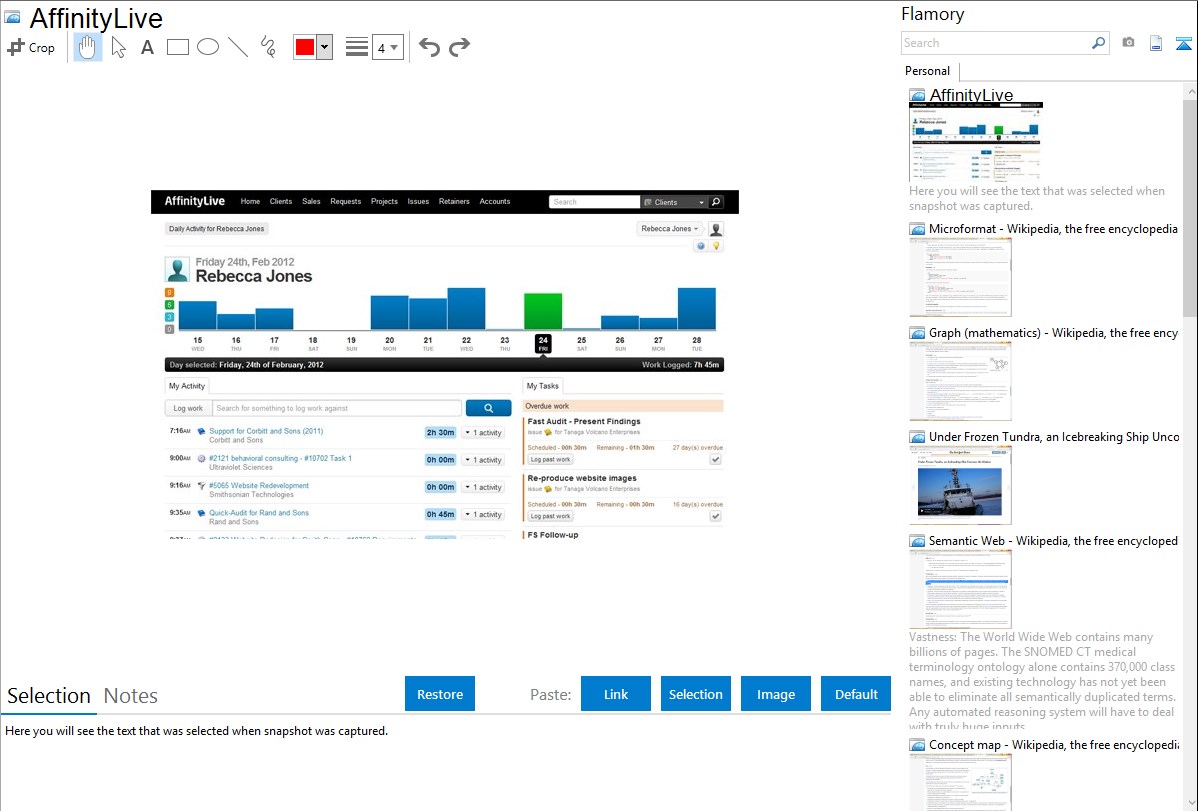Click the document page icon in Flamory header
The height and width of the screenshot is (811, 1198).
1156,43
